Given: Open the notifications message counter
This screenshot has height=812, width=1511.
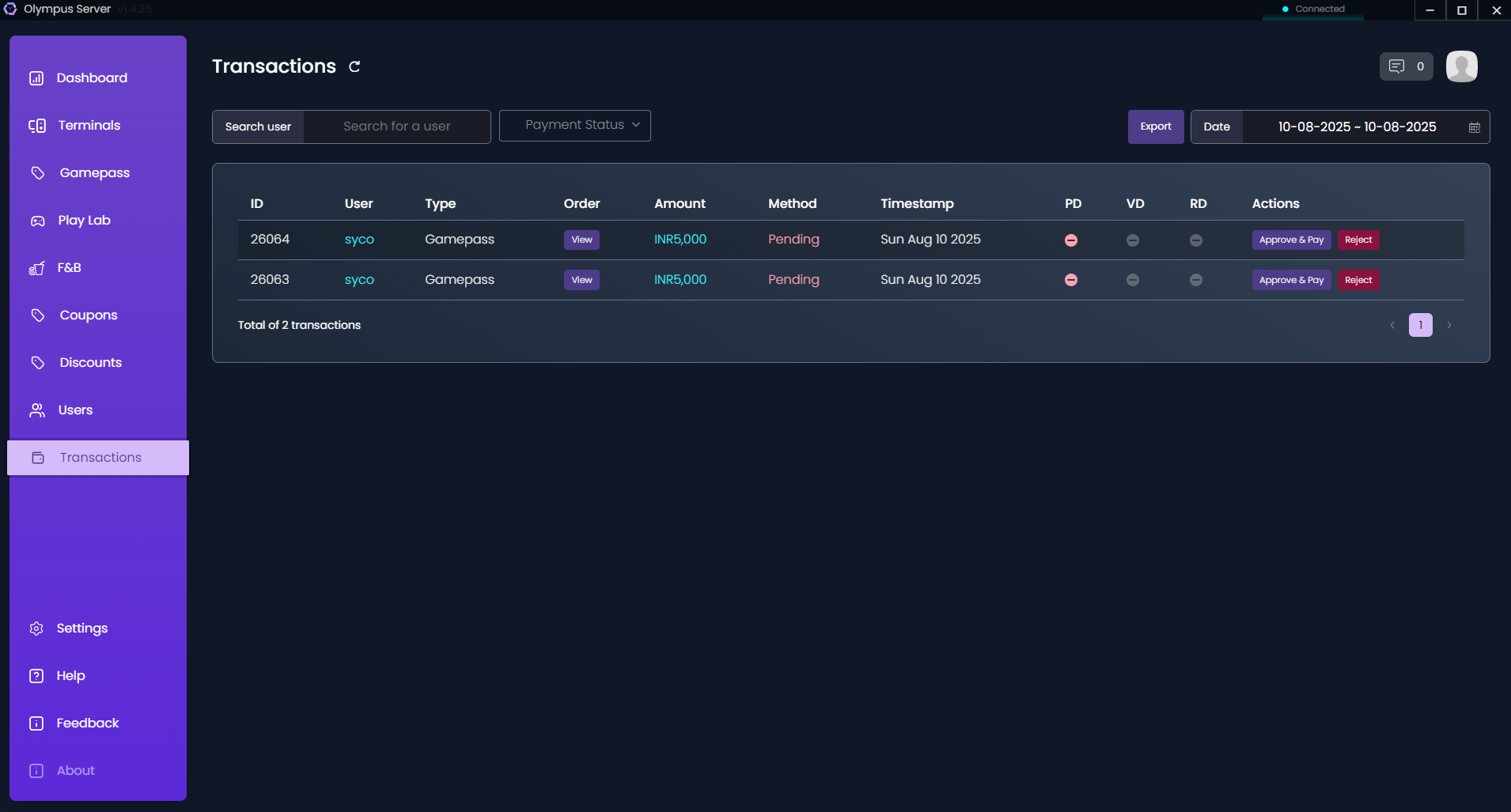Looking at the screenshot, I should (1406, 66).
